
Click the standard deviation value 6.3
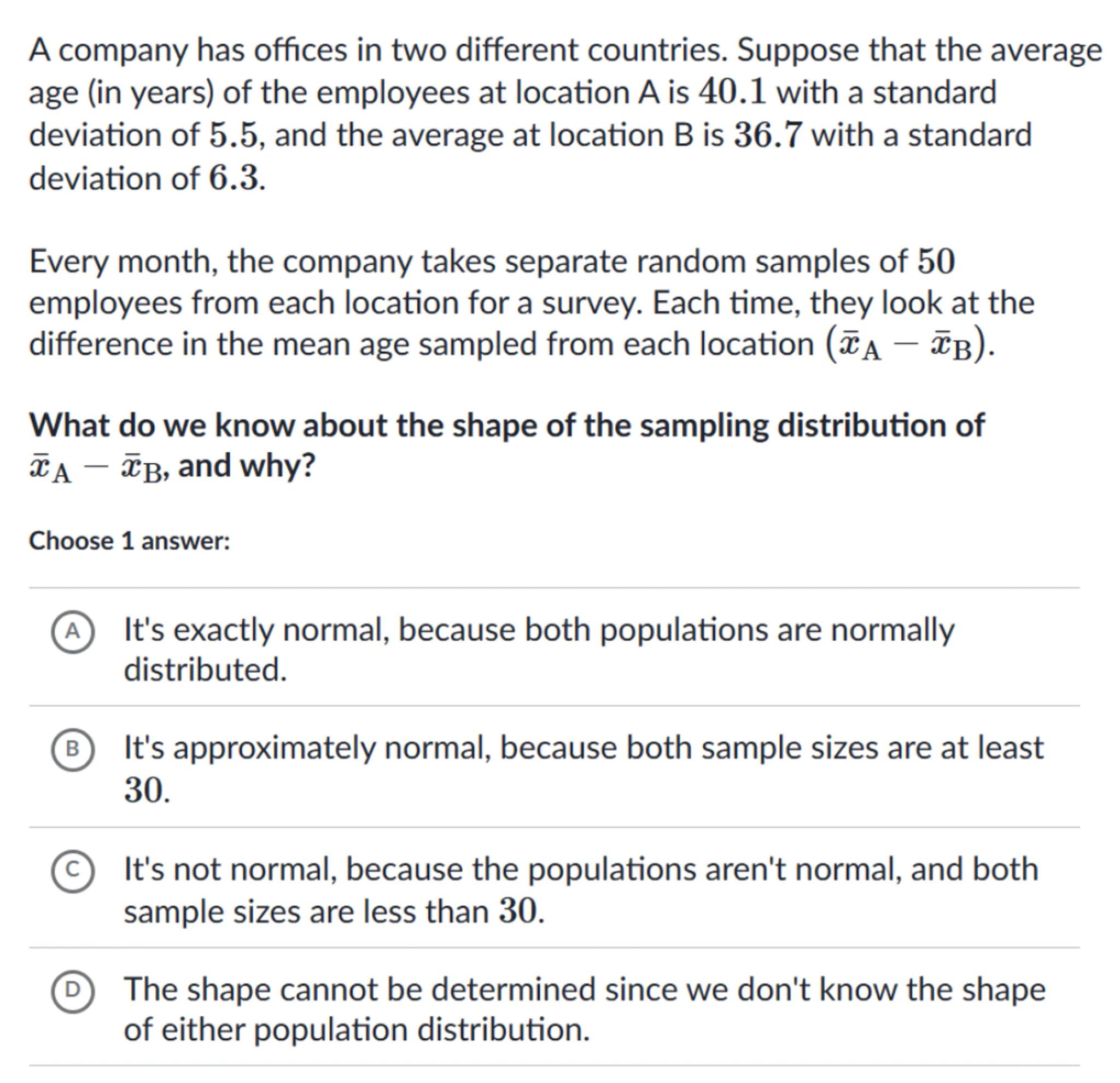click(x=234, y=178)
